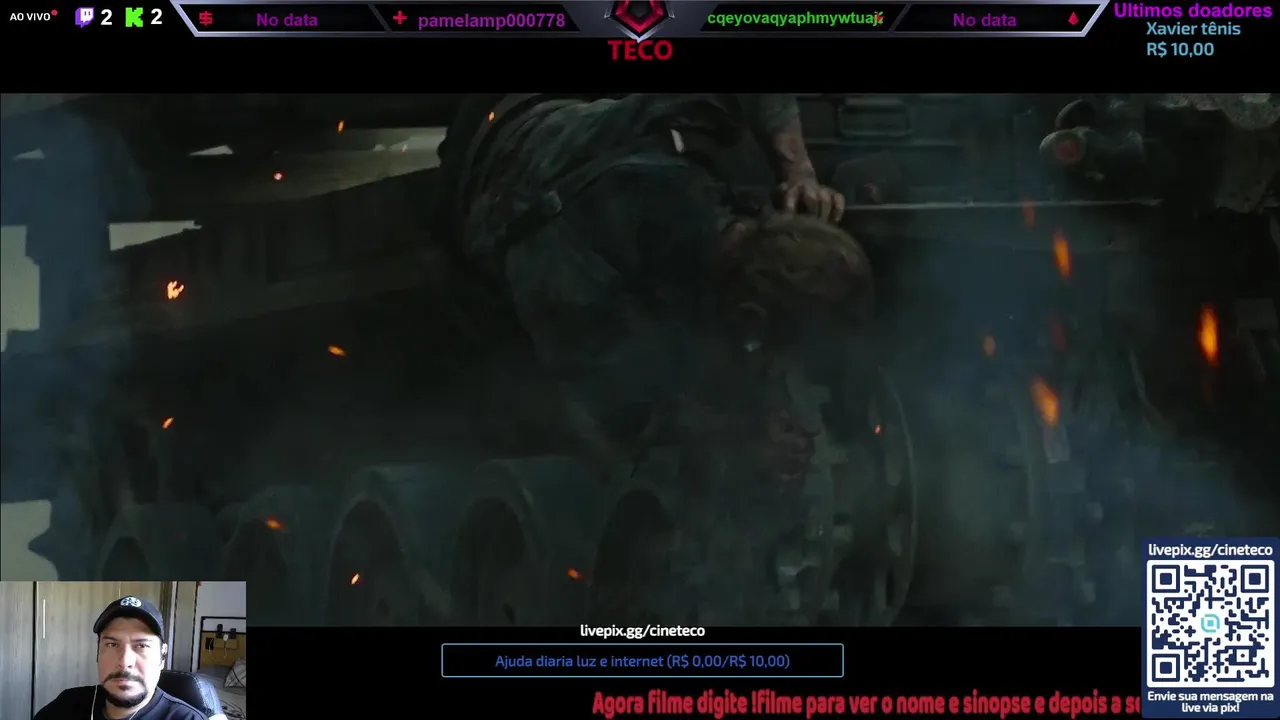Image resolution: width=1280 pixels, height=720 pixels.
Task: Click the red scrolling Agora filme ticker text
Action: point(866,704)
